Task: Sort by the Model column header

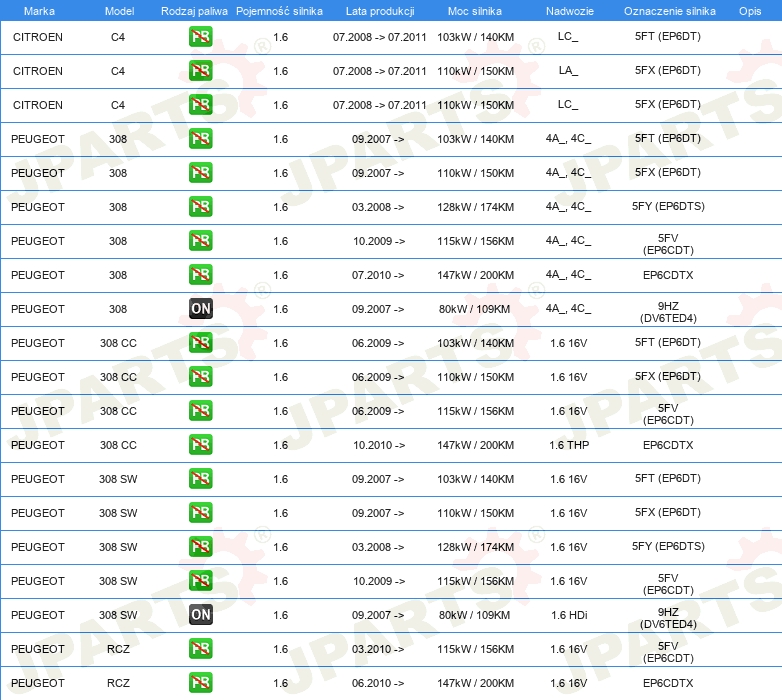Action: [118, 10]
